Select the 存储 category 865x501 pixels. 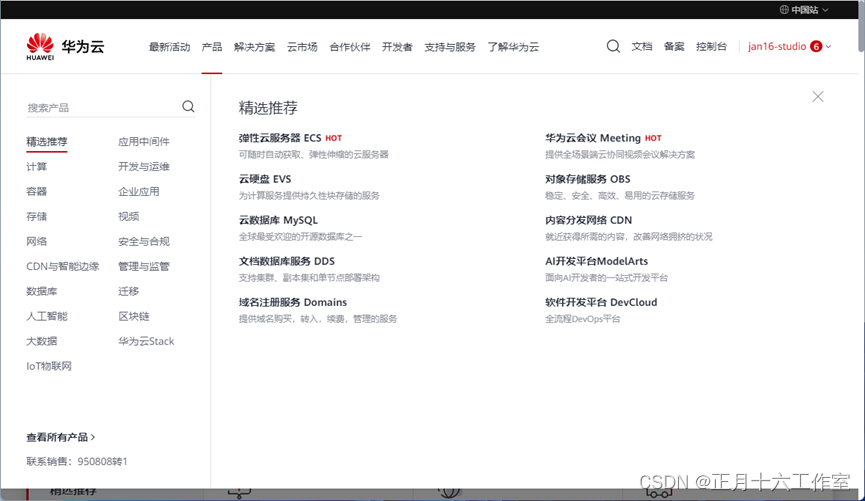coord(36,216)
